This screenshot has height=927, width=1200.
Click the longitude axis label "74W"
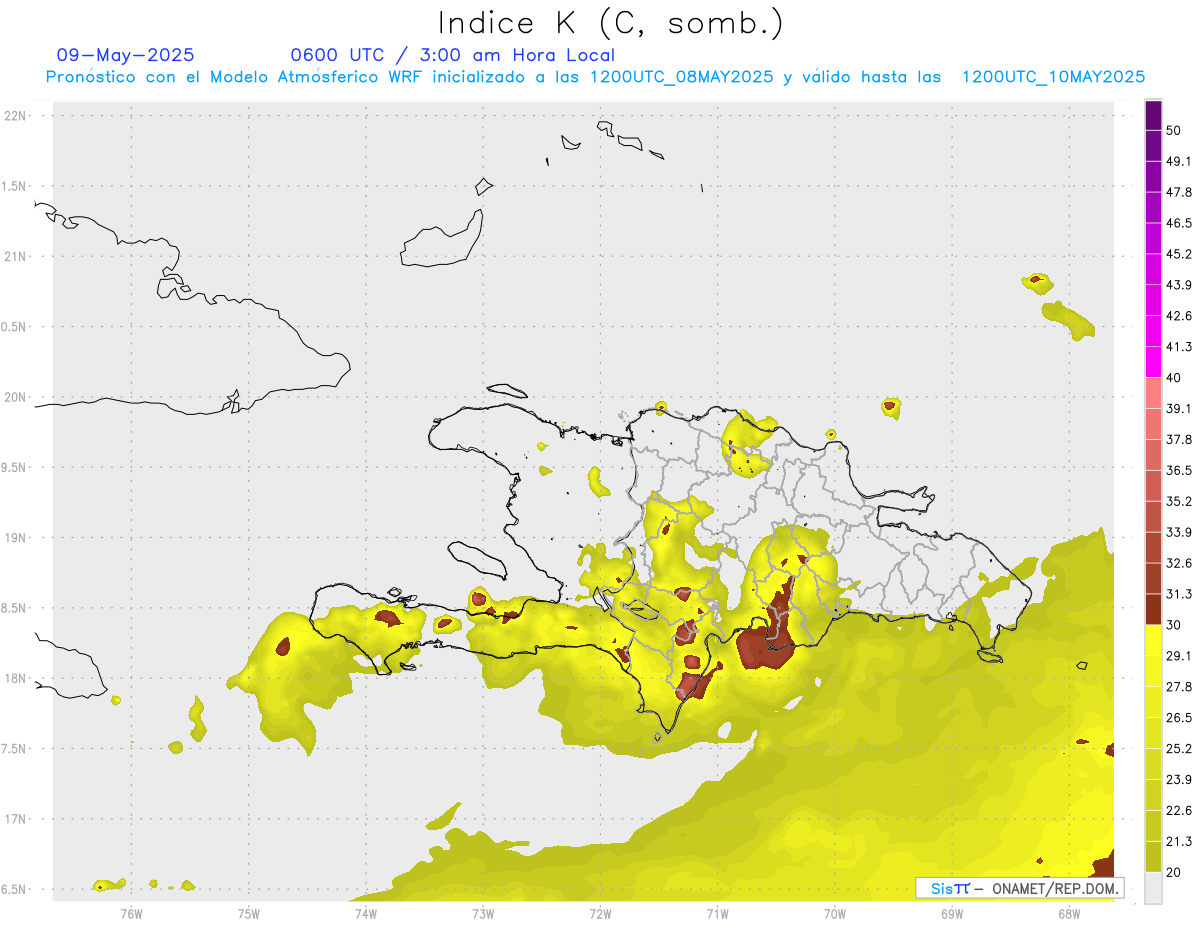point(366,912)
